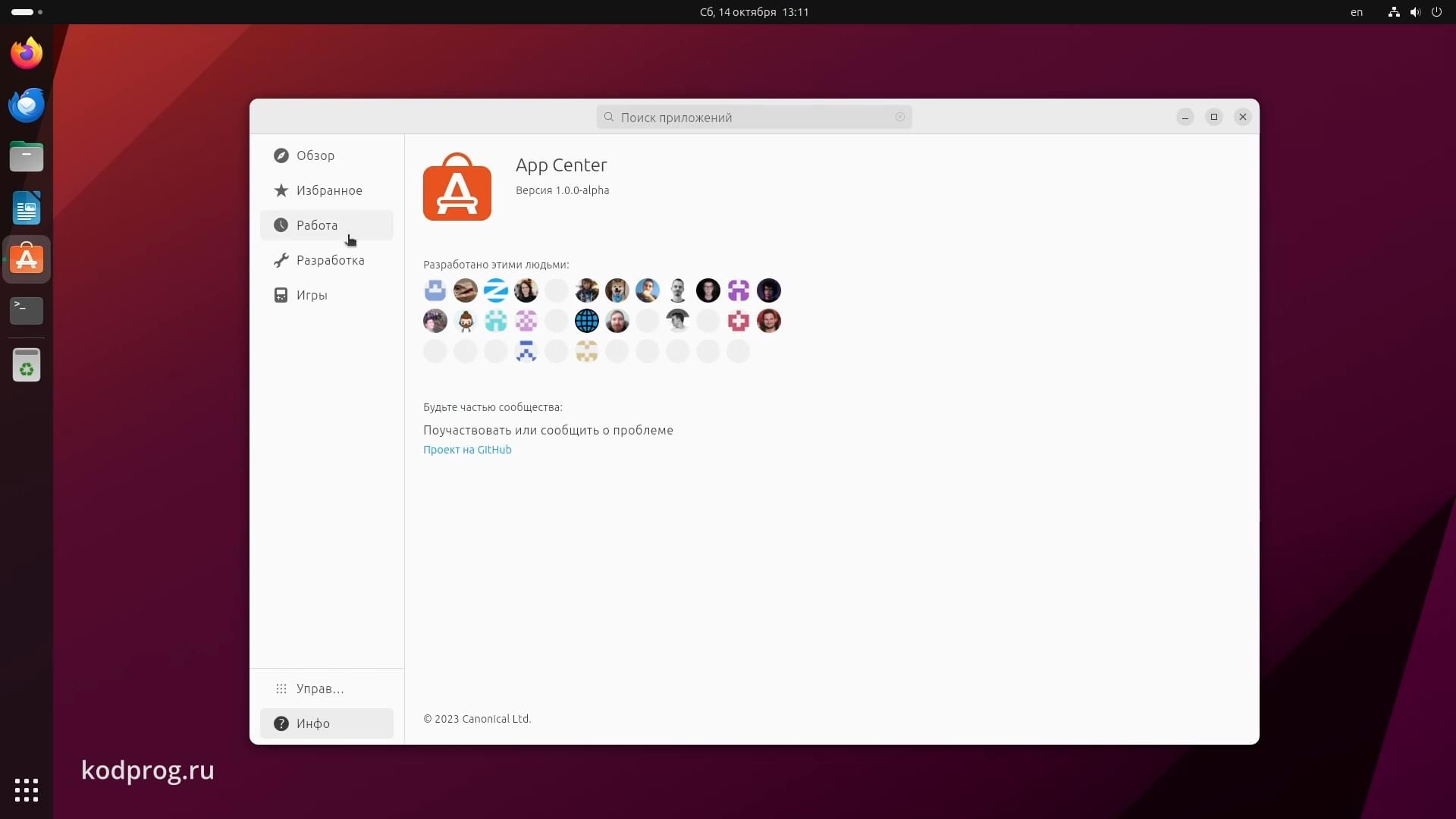Select the blue Z logo contributor avatar

point(496,290)
